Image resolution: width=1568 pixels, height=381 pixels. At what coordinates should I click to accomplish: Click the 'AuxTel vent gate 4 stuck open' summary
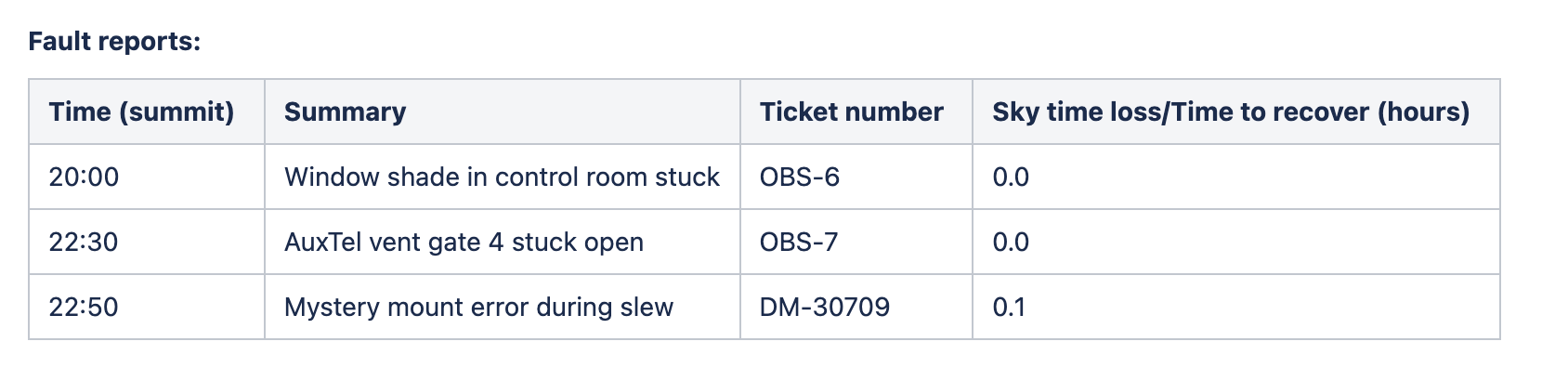tap(464, 243)
